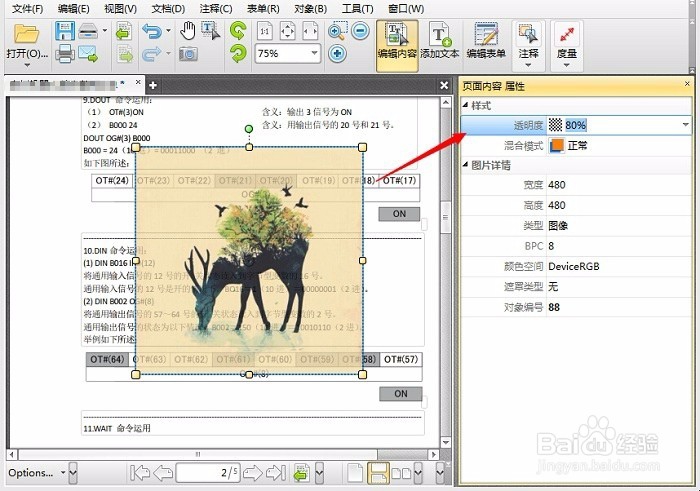Click the scanner icon in the toolbar
The width and height of the screenshot is (700, 491).
pos(88,31)
